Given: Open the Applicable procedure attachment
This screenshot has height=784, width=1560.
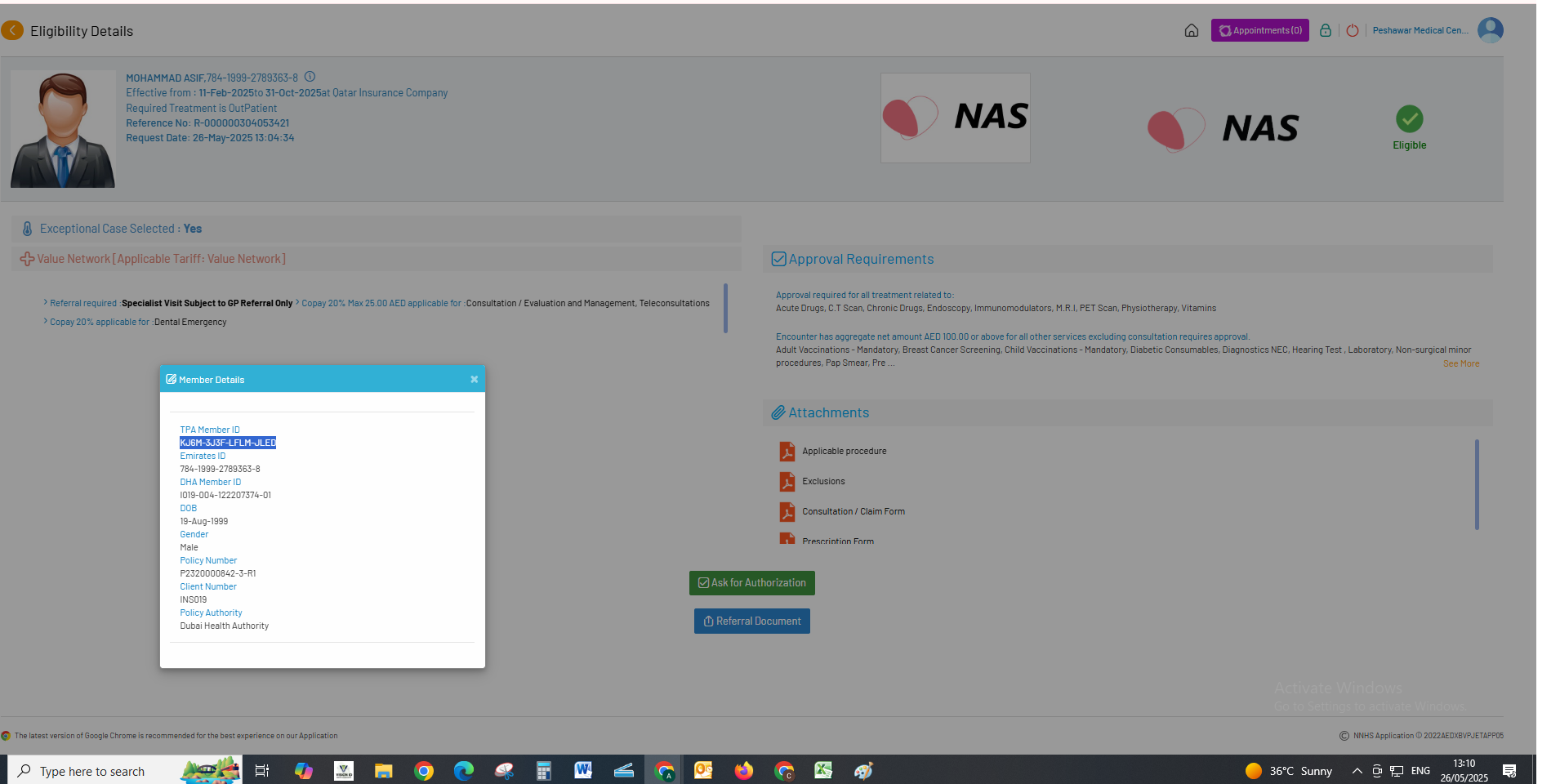Looking at the screenshot, I should (x=845, y=451).
